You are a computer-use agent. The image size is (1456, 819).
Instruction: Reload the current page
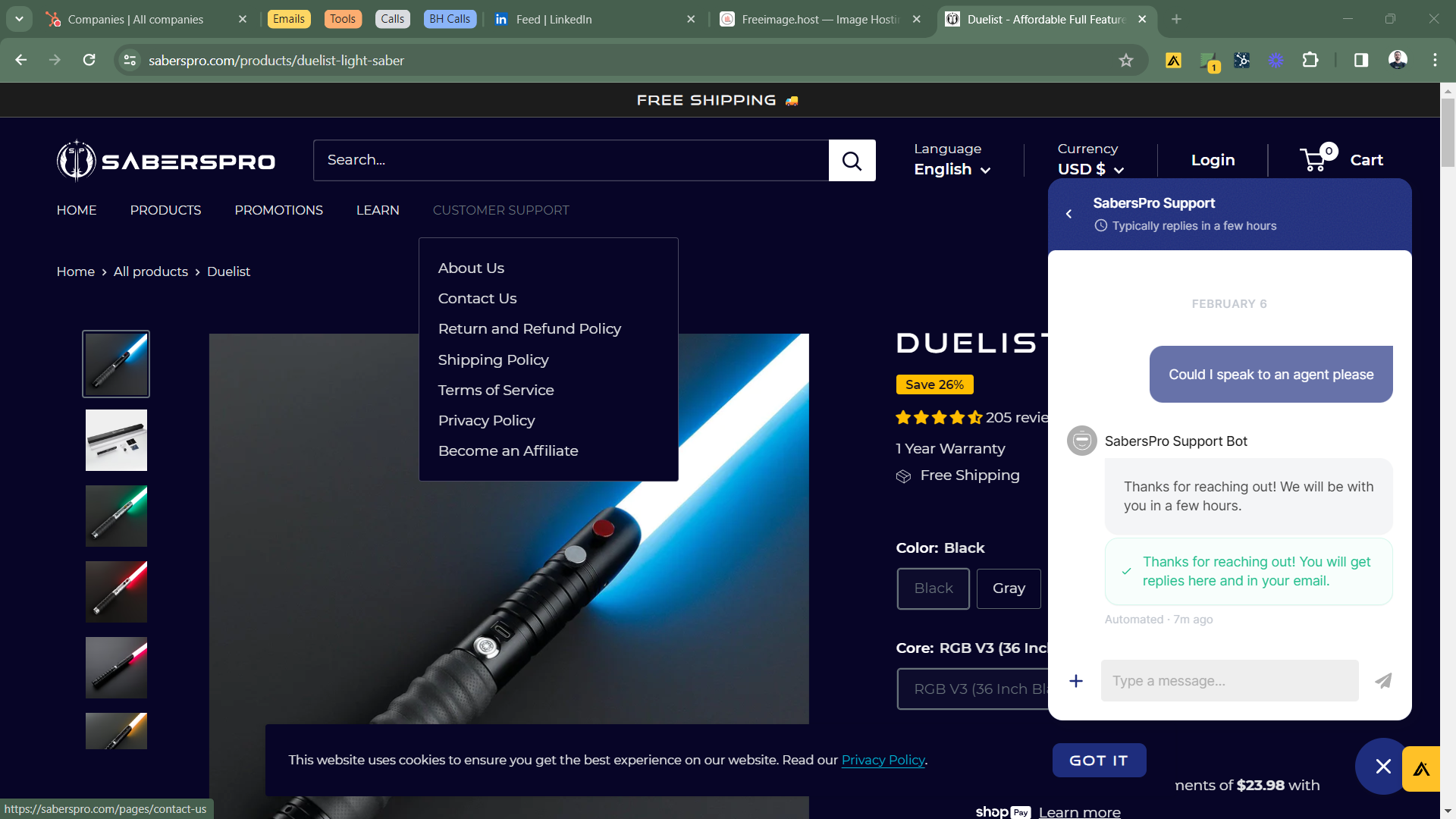(89, 60)
